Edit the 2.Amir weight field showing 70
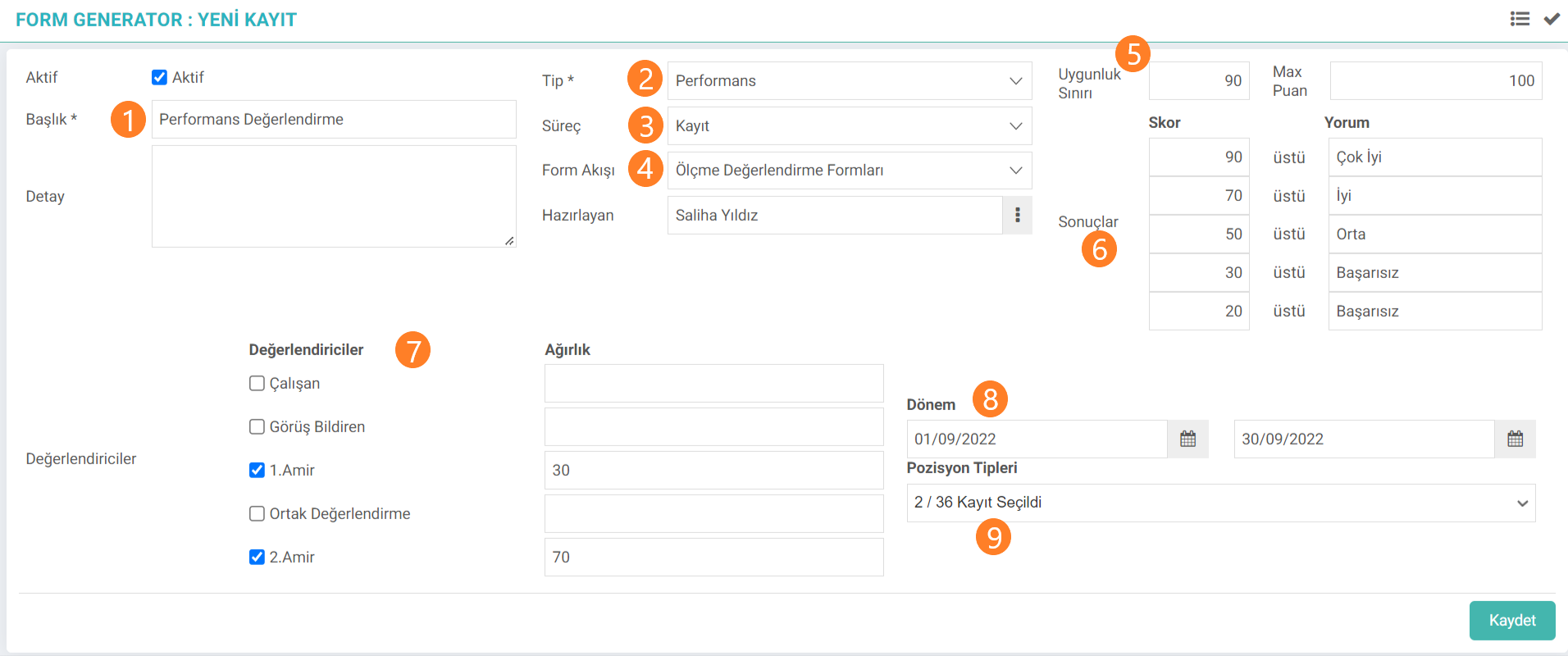This screenshot has height=656, width=1568. tap(713, 557)
